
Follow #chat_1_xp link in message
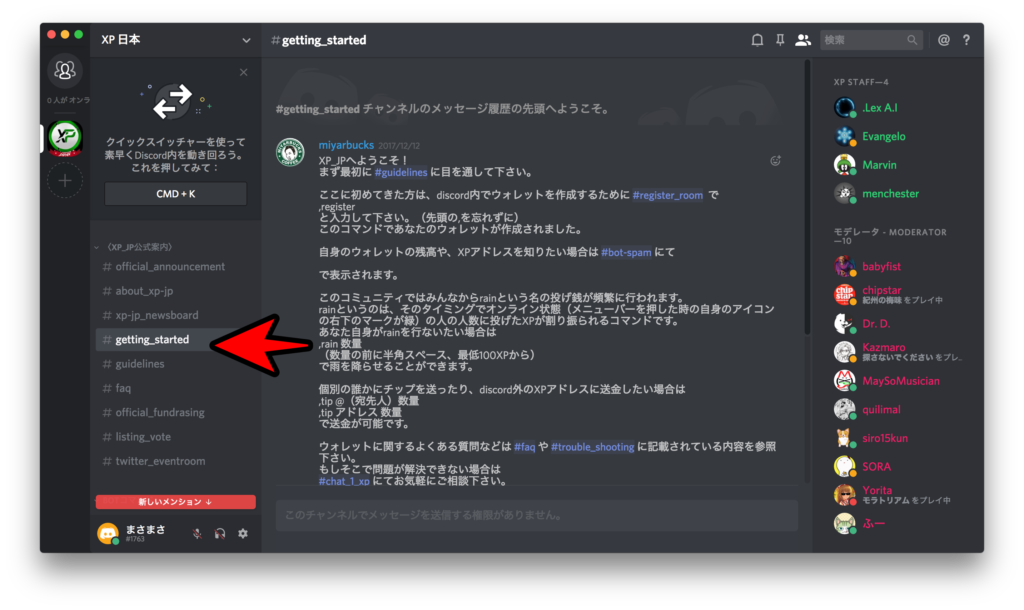pyautogui.click(x=344, y=481)
